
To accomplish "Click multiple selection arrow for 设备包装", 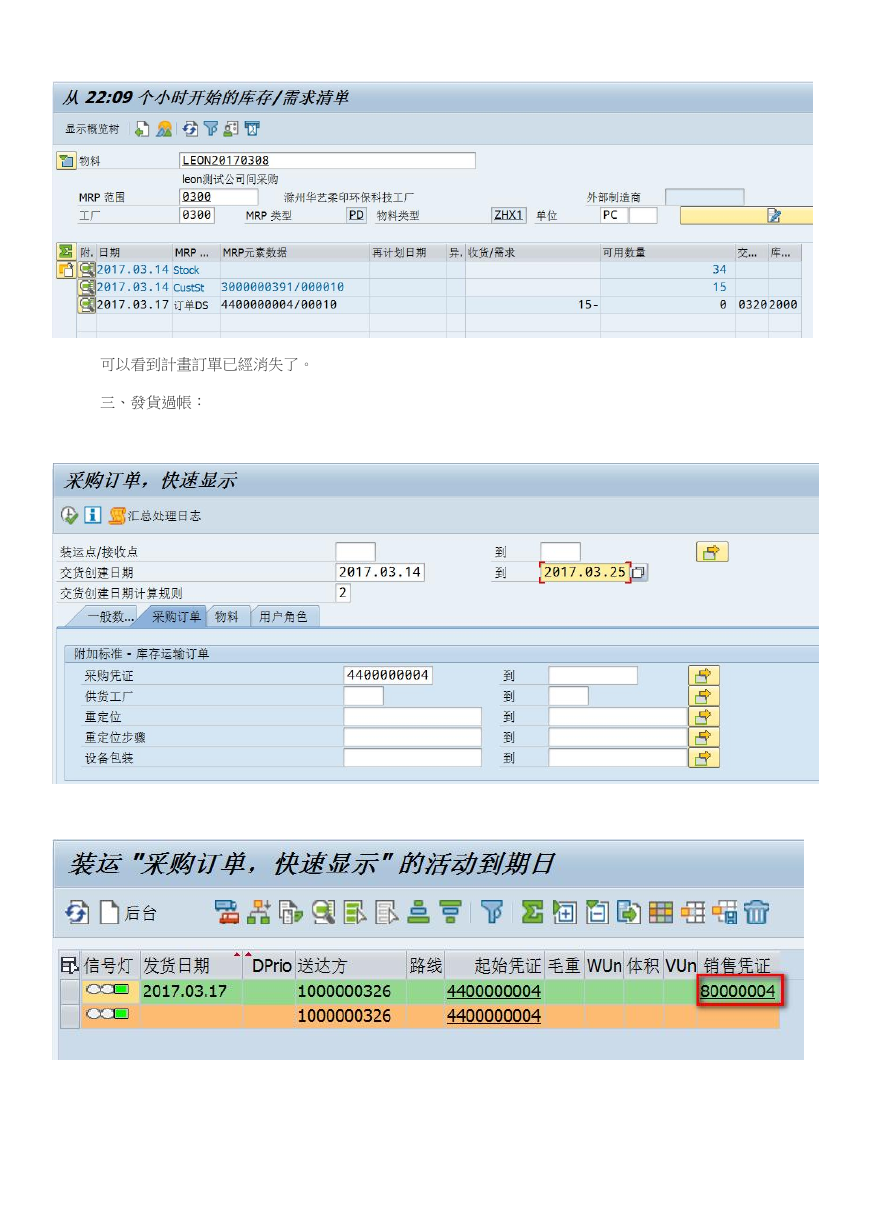I will pos(705,758).
